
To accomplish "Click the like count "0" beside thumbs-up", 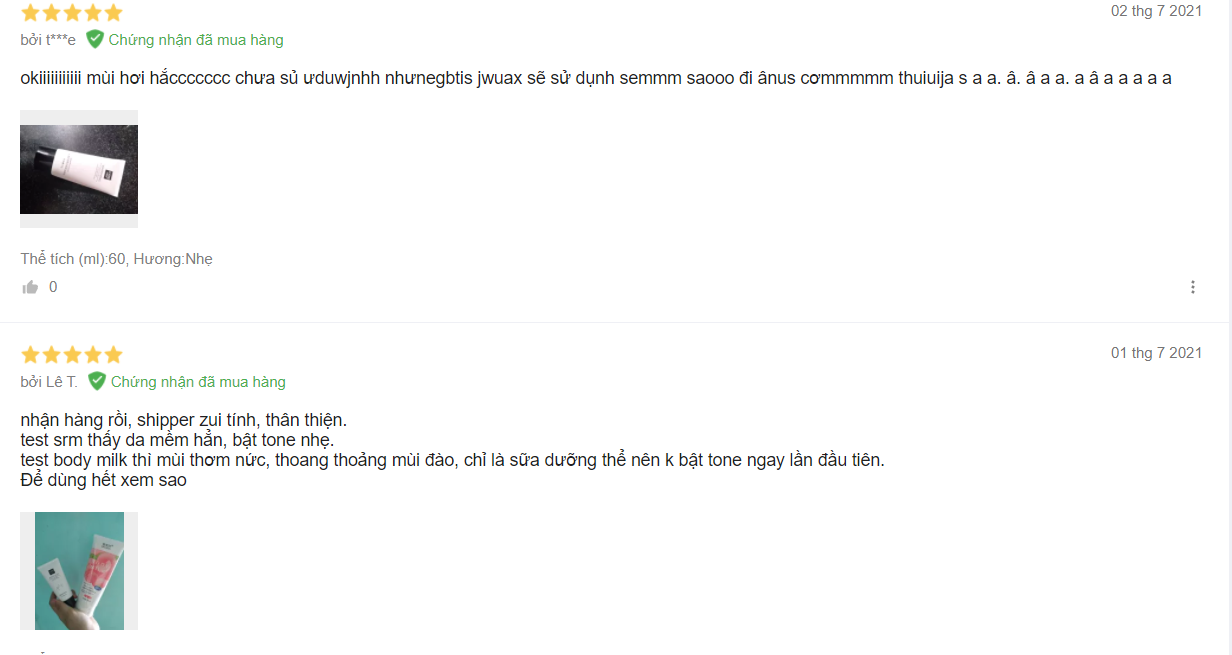I will pyautogui.click(x=53, y=287).
